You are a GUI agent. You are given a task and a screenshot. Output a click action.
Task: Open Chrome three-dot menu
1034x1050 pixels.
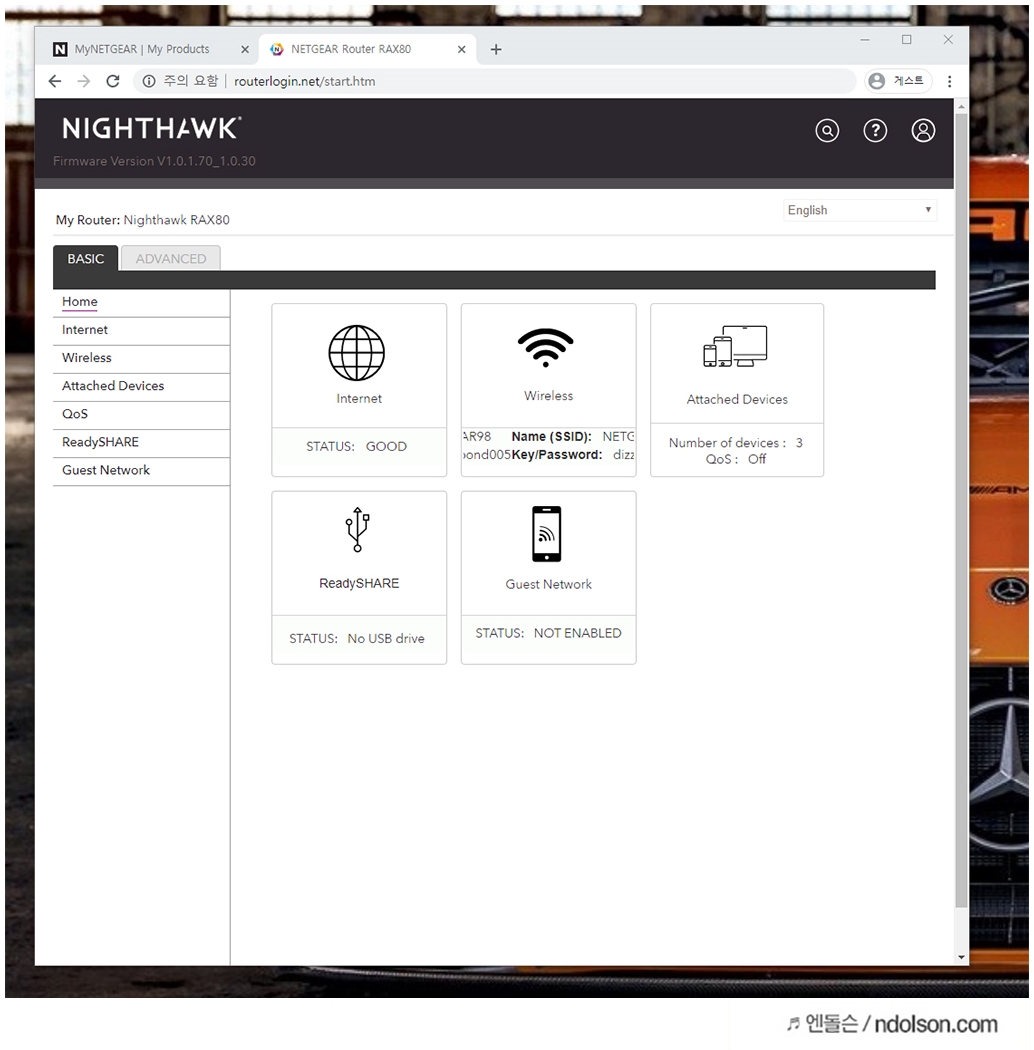pos(949,81)
